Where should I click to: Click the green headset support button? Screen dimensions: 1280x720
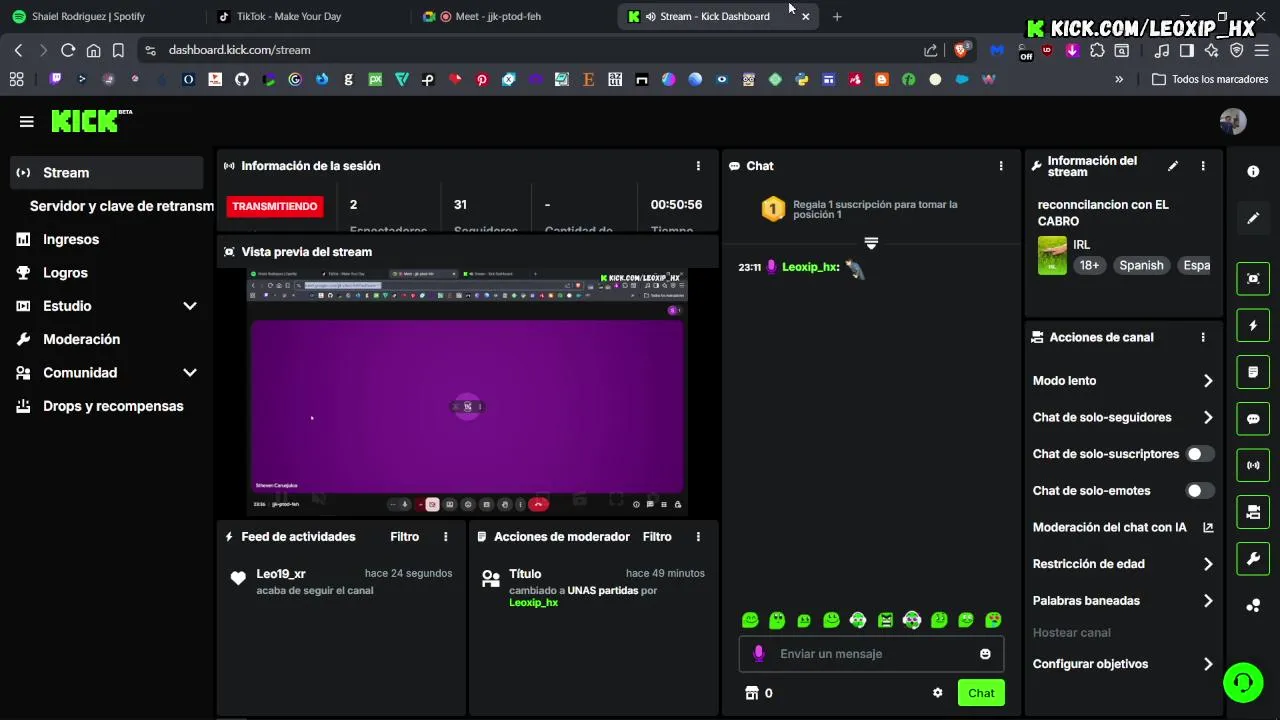click(x=1243, y=683)
